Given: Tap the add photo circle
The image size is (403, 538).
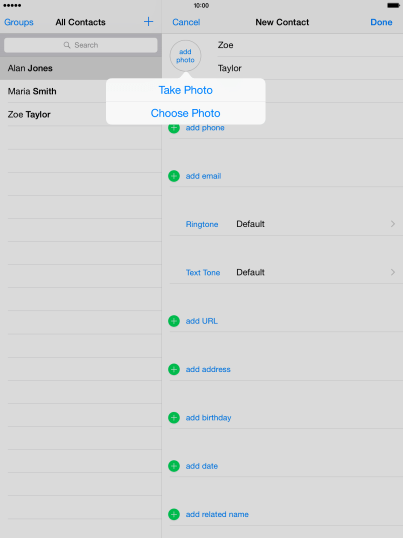Looking at the screenshot, I should [x=185, y=56].
